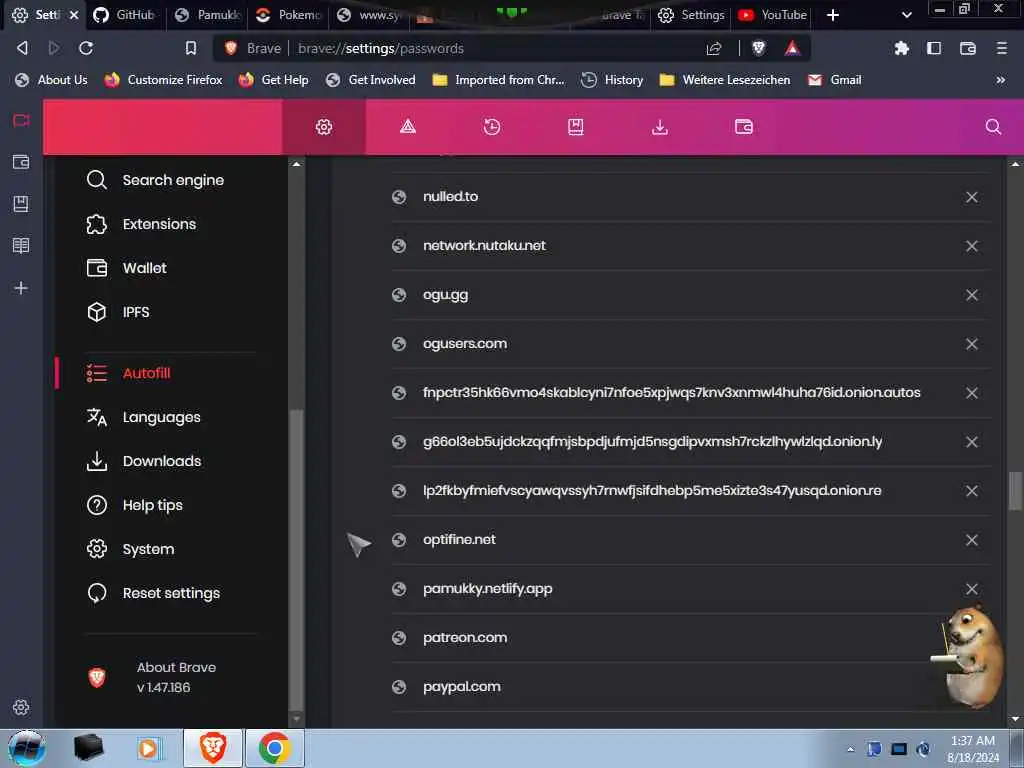Open a new tab with plus button
This screenshot has height=768, width=1024.
pyautogui.click(x=833, y=15)
